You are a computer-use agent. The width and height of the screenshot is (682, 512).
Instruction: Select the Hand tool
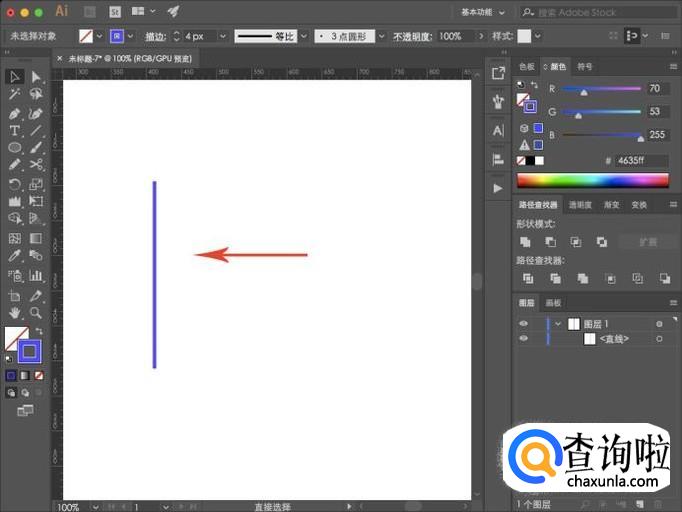(x=14, y=313)
